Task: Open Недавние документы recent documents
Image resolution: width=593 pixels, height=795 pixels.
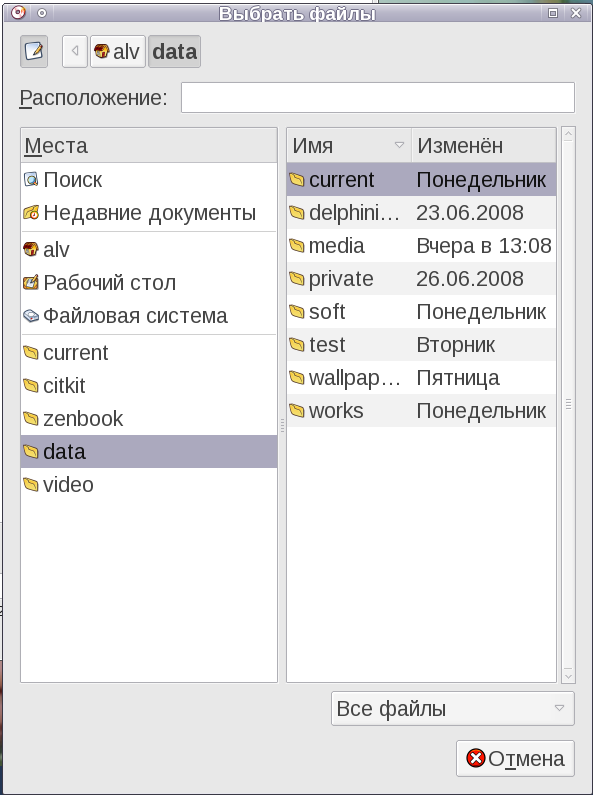Action: [x=149, y=213]
